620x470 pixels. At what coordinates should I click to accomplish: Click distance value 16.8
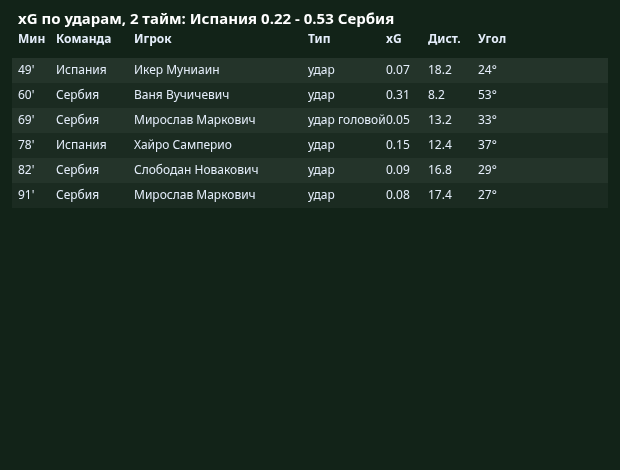click(440, 170)
